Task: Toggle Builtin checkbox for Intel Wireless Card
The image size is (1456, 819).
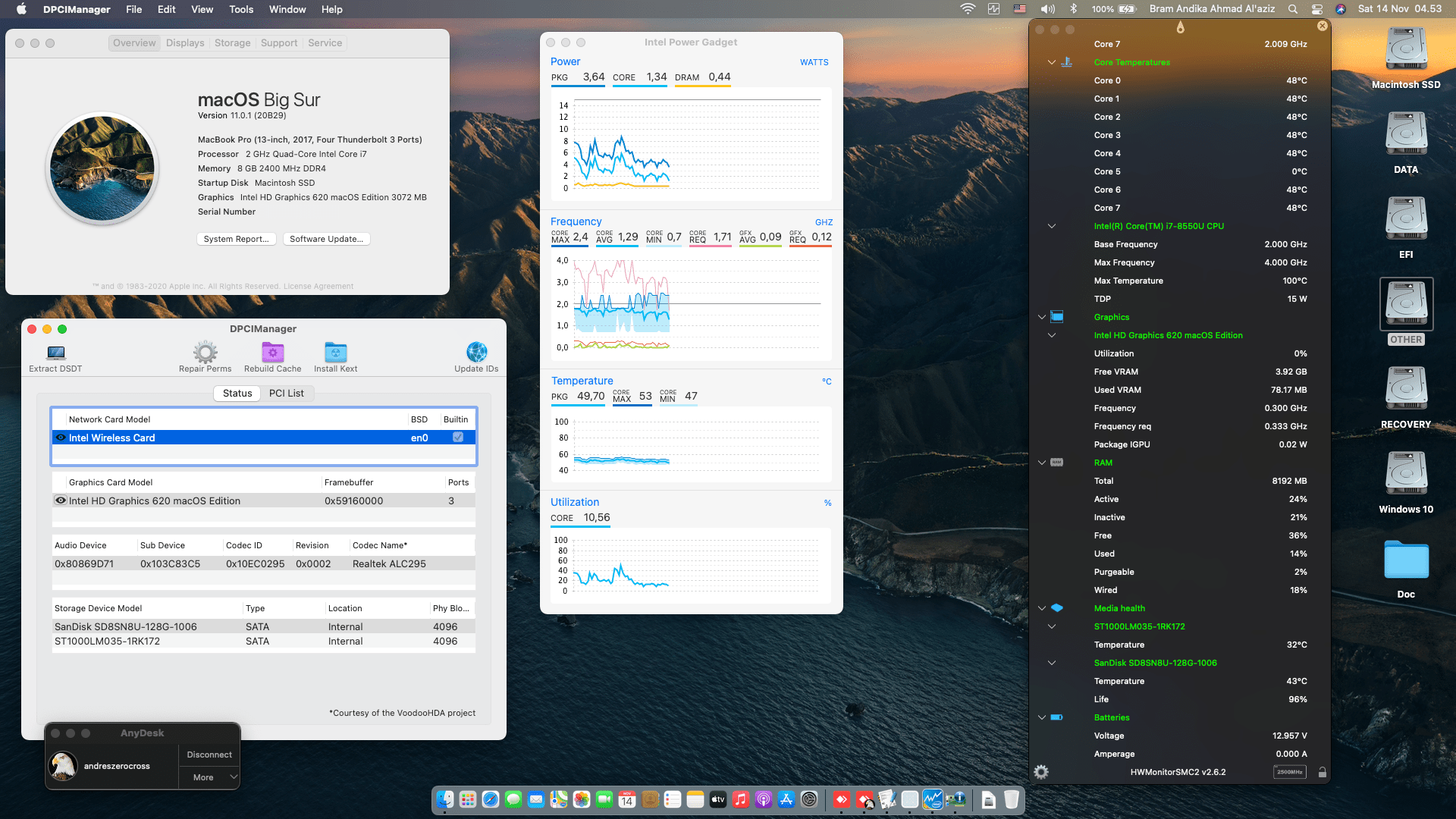Action: point(458,437)
